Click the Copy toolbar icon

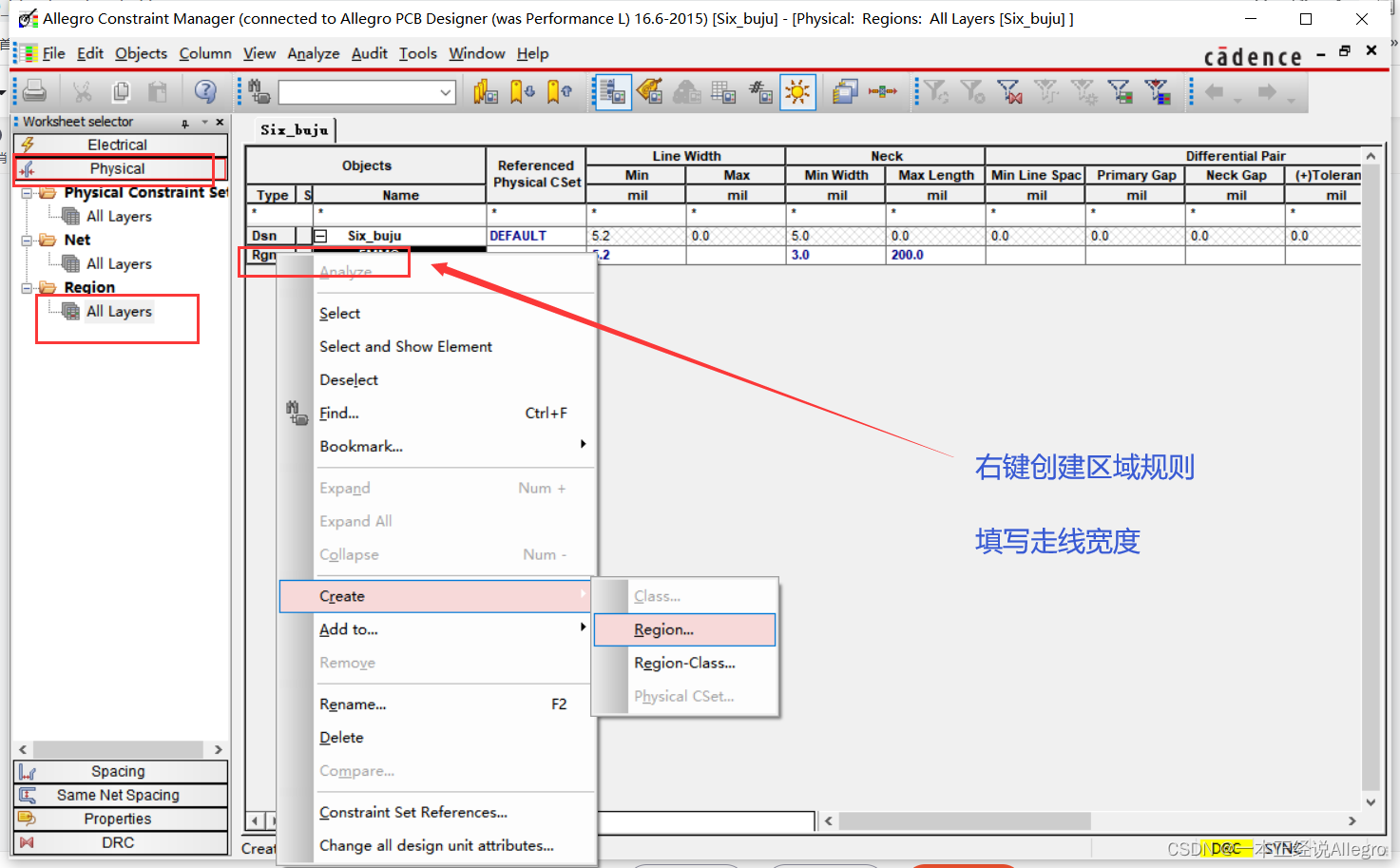click(x=121, y=91)
